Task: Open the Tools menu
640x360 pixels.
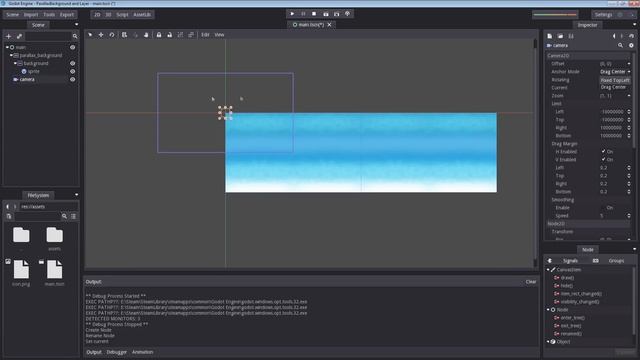Action: [49, 15]
